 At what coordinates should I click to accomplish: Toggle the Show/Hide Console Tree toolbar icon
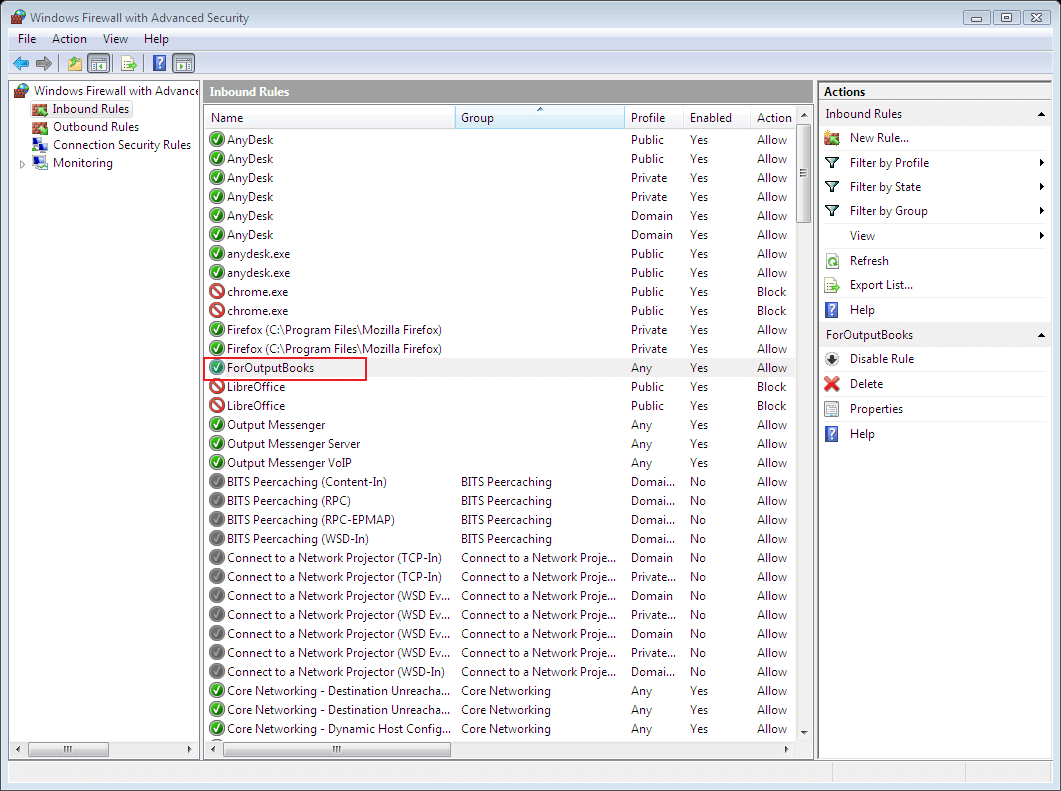pos(99,64)
